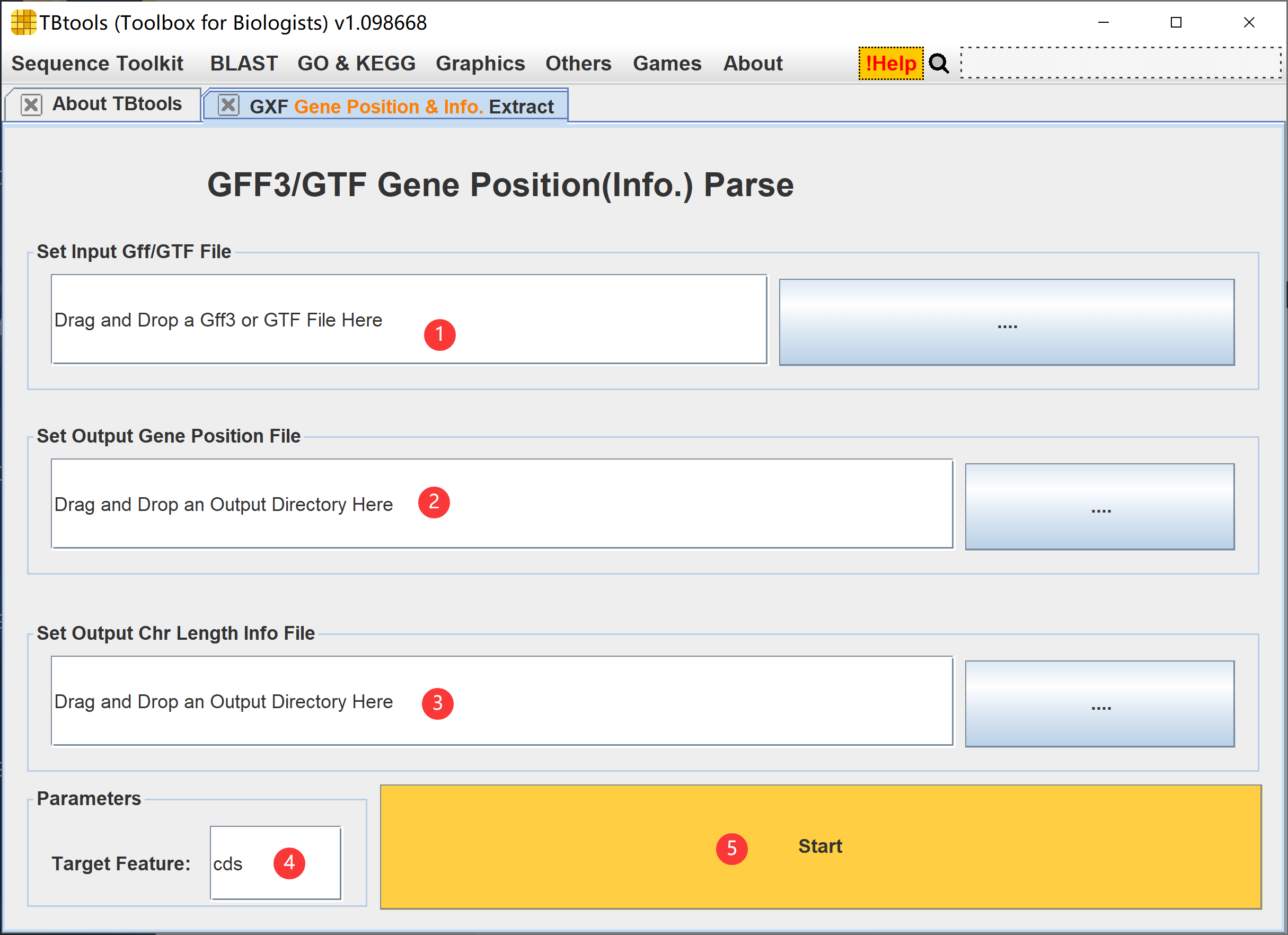
Task: Click the dashed search input box
Action: [x=1120, y=63]
